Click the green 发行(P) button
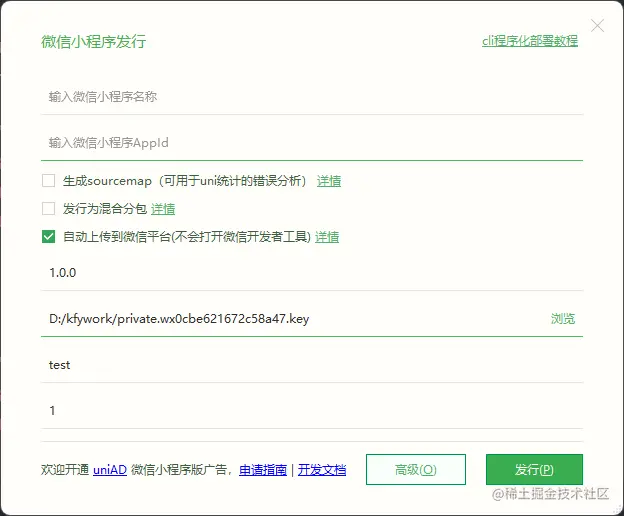624x516 pixels. 534,469
